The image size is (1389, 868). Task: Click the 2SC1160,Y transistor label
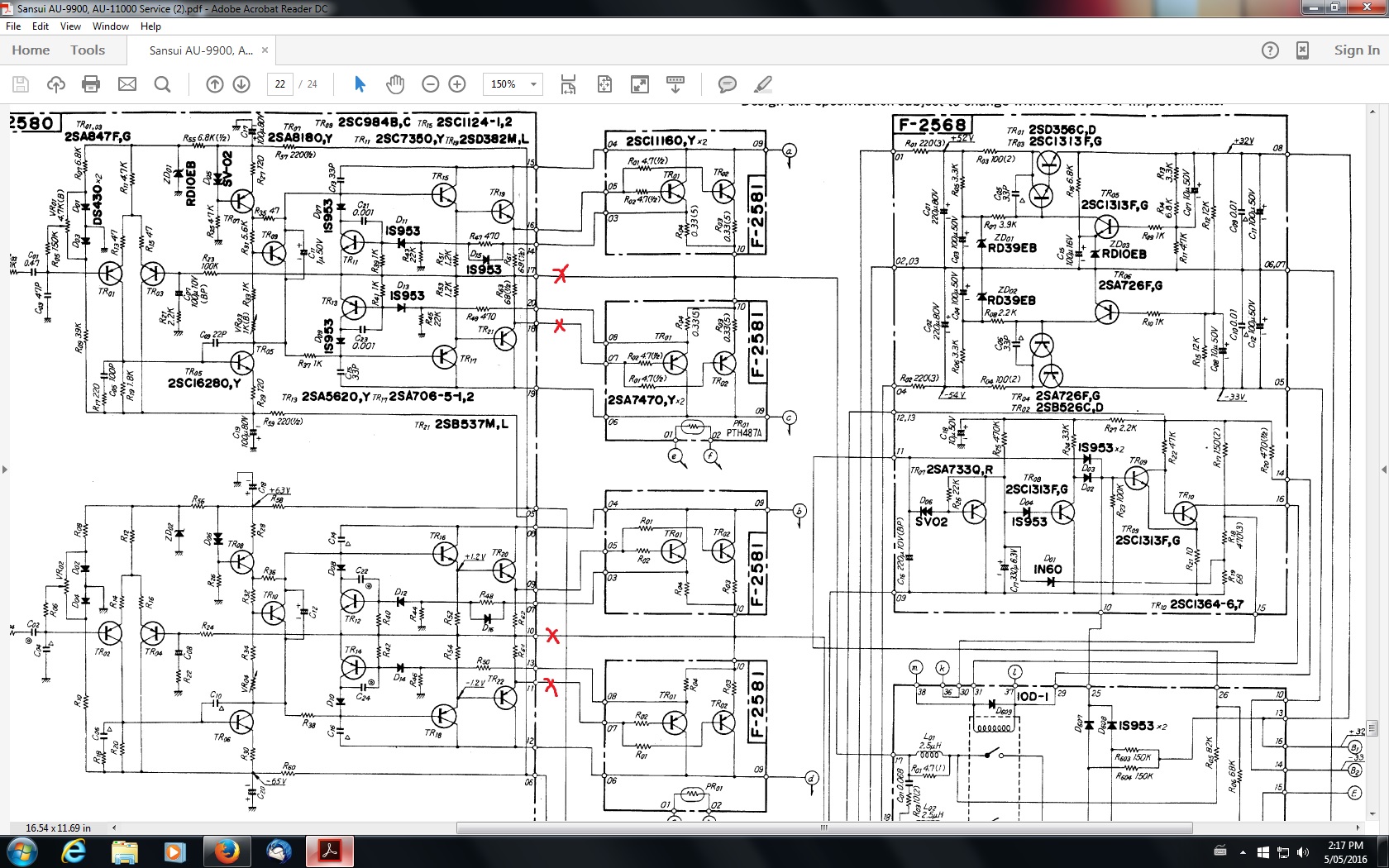tap(665, 141)
